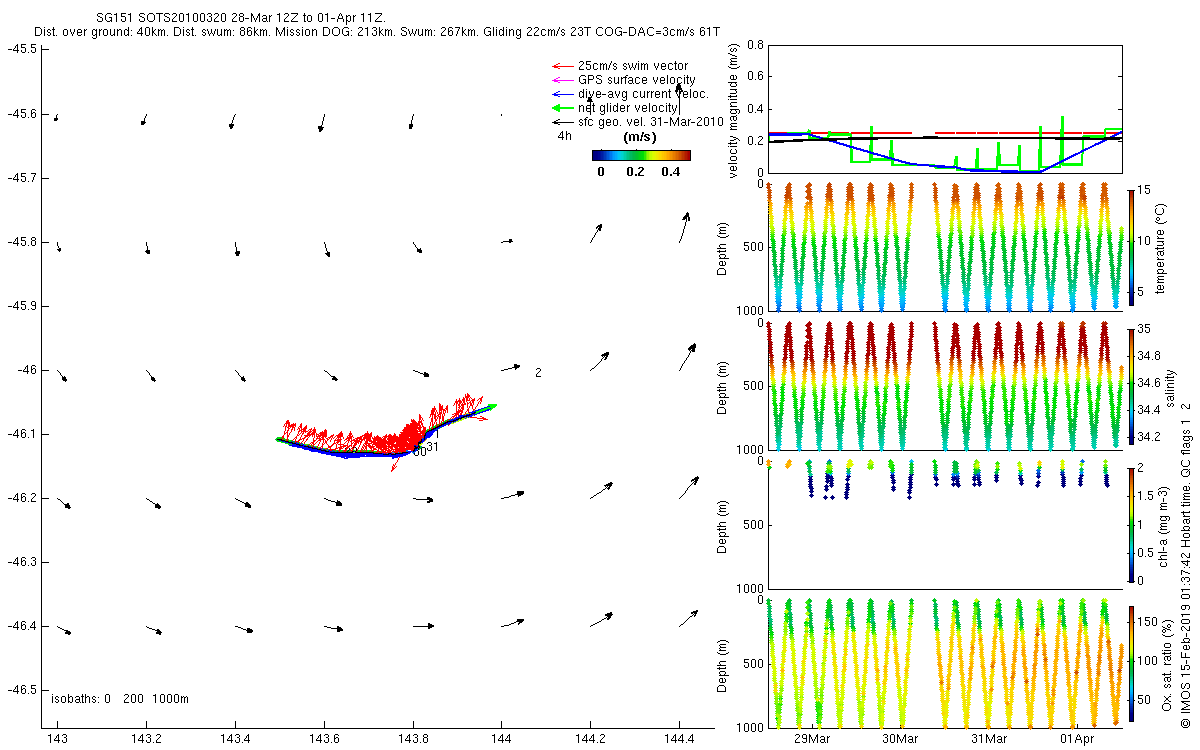Click the green net glider velocity arrow
The width and height of the screenshot is (1200, 750).
coord(561,108)
